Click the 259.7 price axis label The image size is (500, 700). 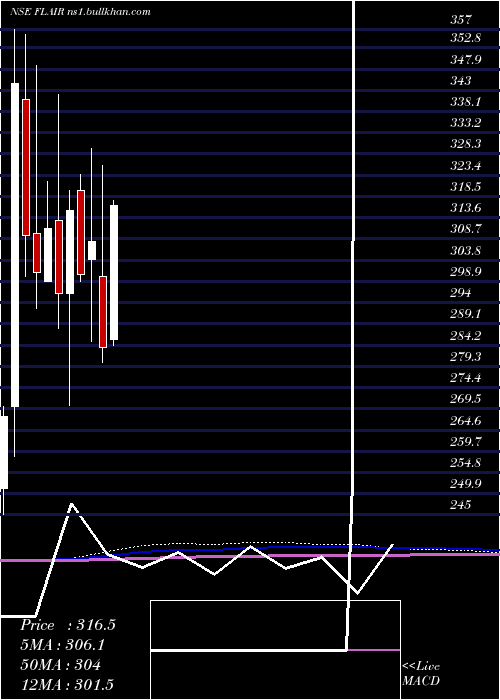465,441
